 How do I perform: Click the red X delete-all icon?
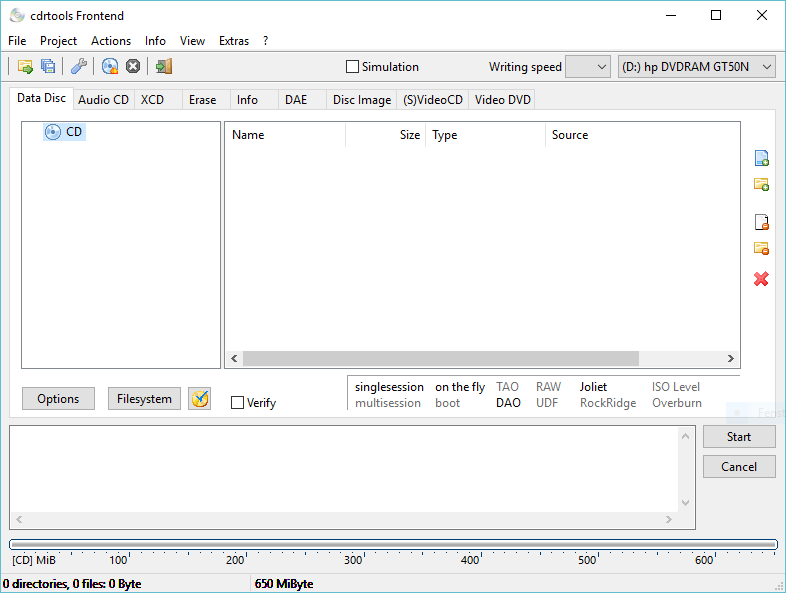click(x=761, y=279)
